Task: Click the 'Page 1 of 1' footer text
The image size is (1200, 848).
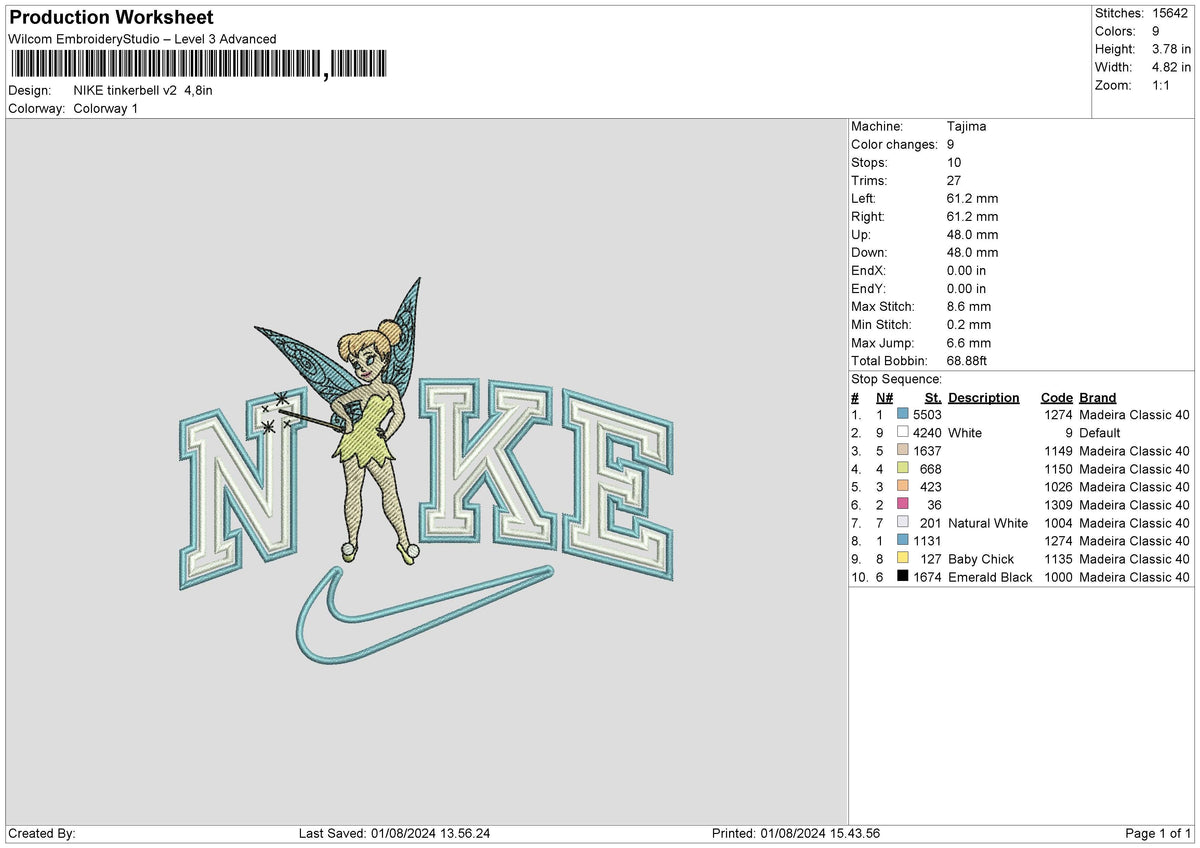Action: (x=1158, y=833)
